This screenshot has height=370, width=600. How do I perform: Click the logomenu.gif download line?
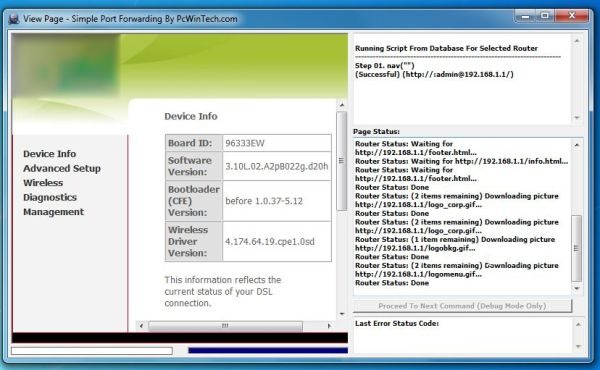click(x=457, y=270)
